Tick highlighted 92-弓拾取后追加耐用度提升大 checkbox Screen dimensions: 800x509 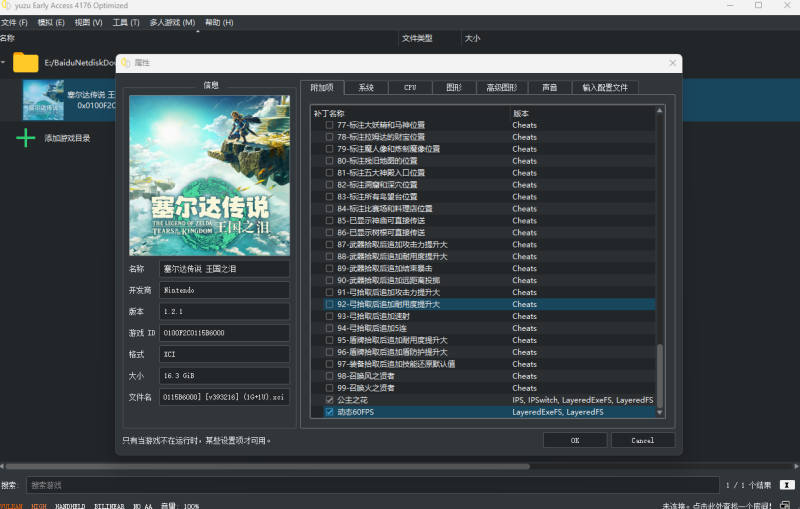329,304
